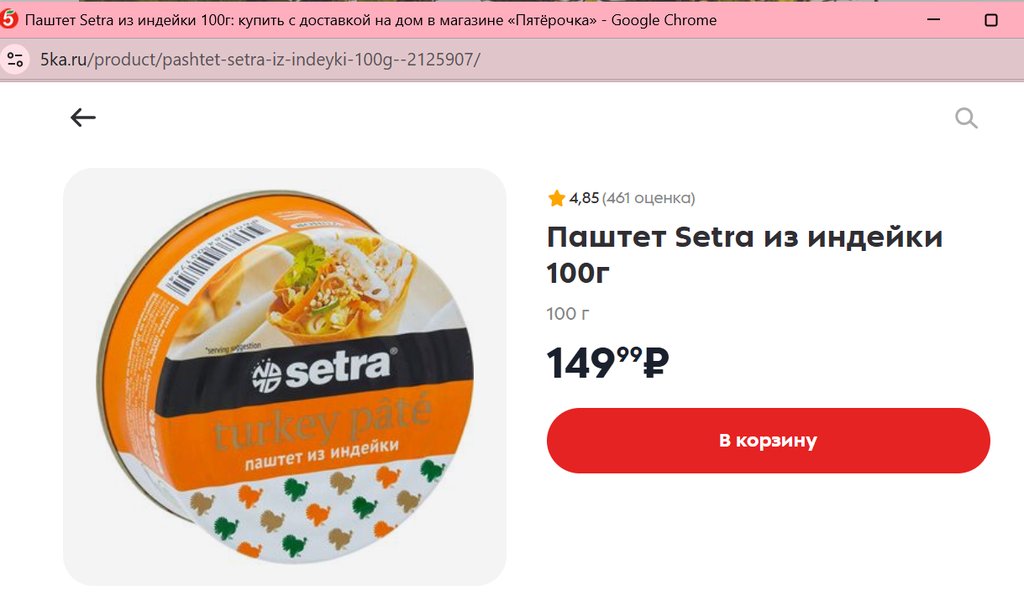
Task: Maximize the Chrome window
Action: [x=991, y=20]
